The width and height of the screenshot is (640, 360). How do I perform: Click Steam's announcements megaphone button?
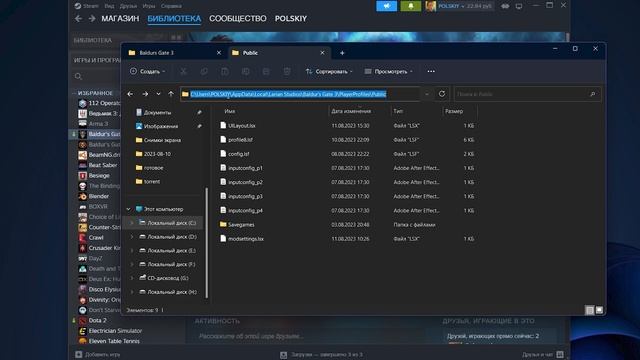pyautogui.click(x=387, y=6)
